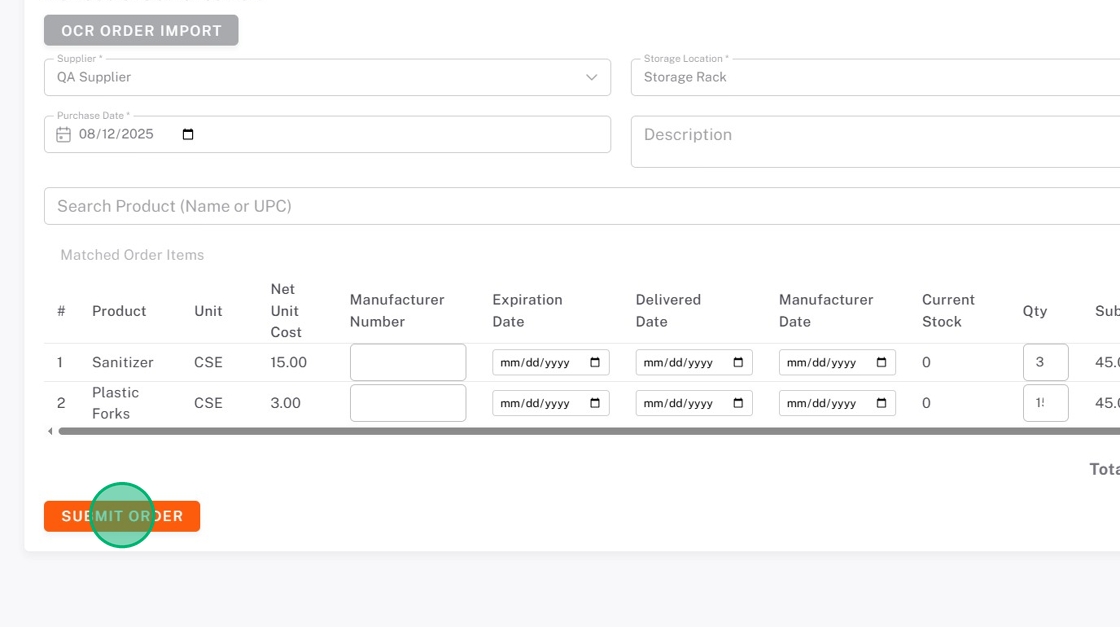This screenshot has height=627, width=1120.
Task: Open the Purchase Date calendar picker indicator
Action: [188, 134]
